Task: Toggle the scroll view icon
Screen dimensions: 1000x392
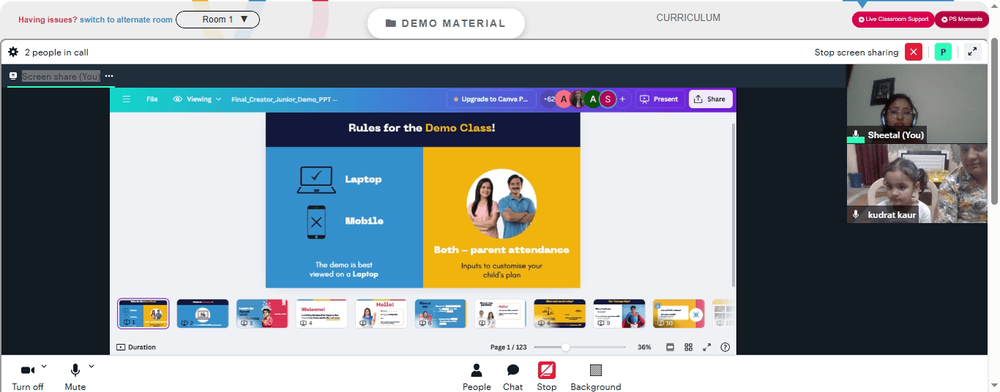Action: tap(670, 347)
